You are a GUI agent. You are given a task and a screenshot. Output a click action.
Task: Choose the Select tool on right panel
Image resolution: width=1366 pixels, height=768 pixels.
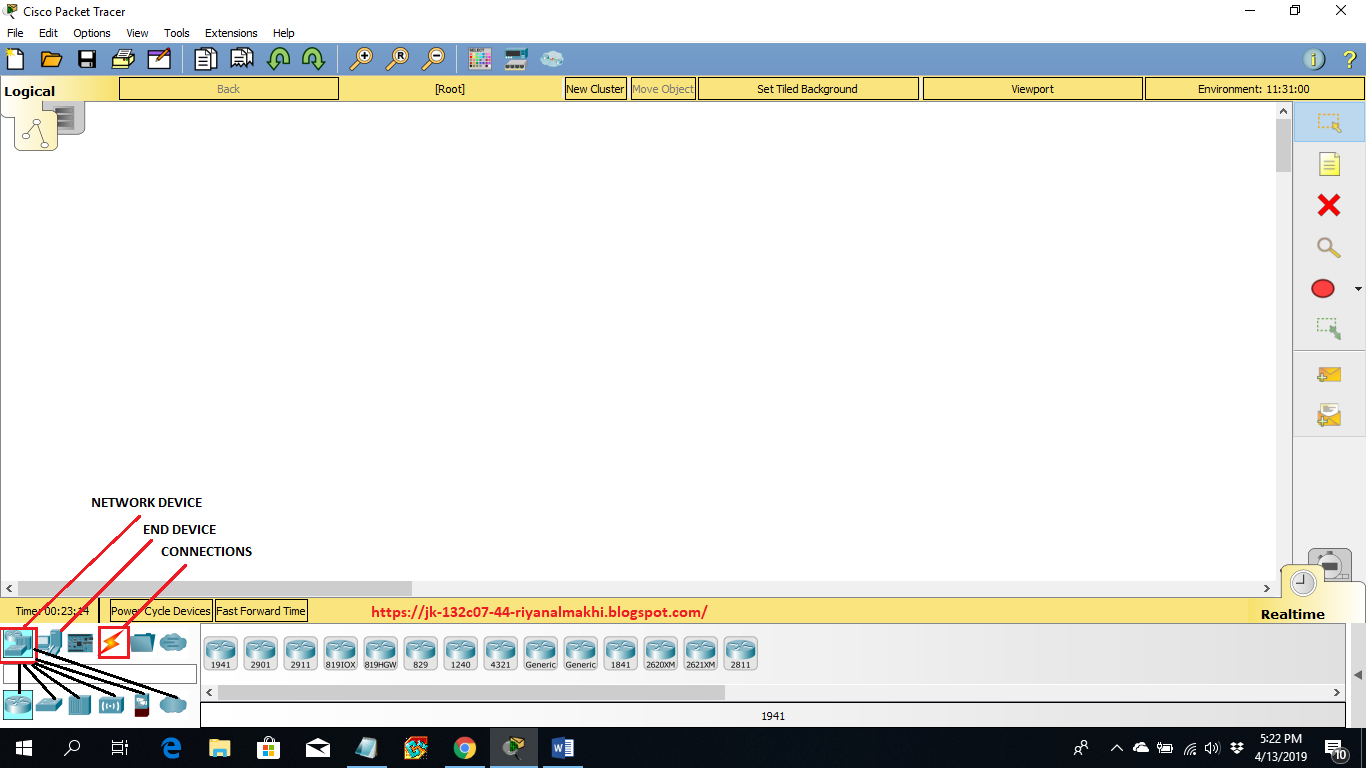click(x=1328, y=123)
